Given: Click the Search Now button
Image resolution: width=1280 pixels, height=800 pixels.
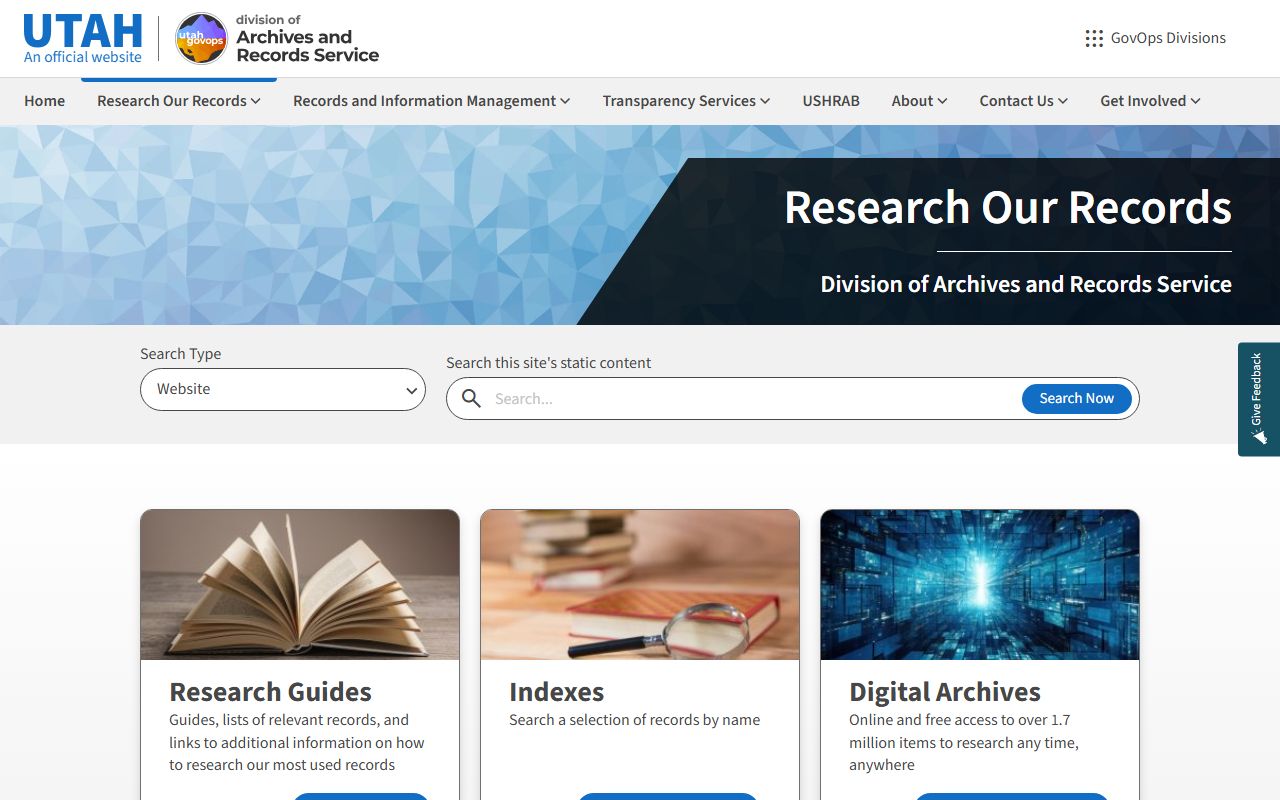Looking at the screenshot, I should 1076,398.
